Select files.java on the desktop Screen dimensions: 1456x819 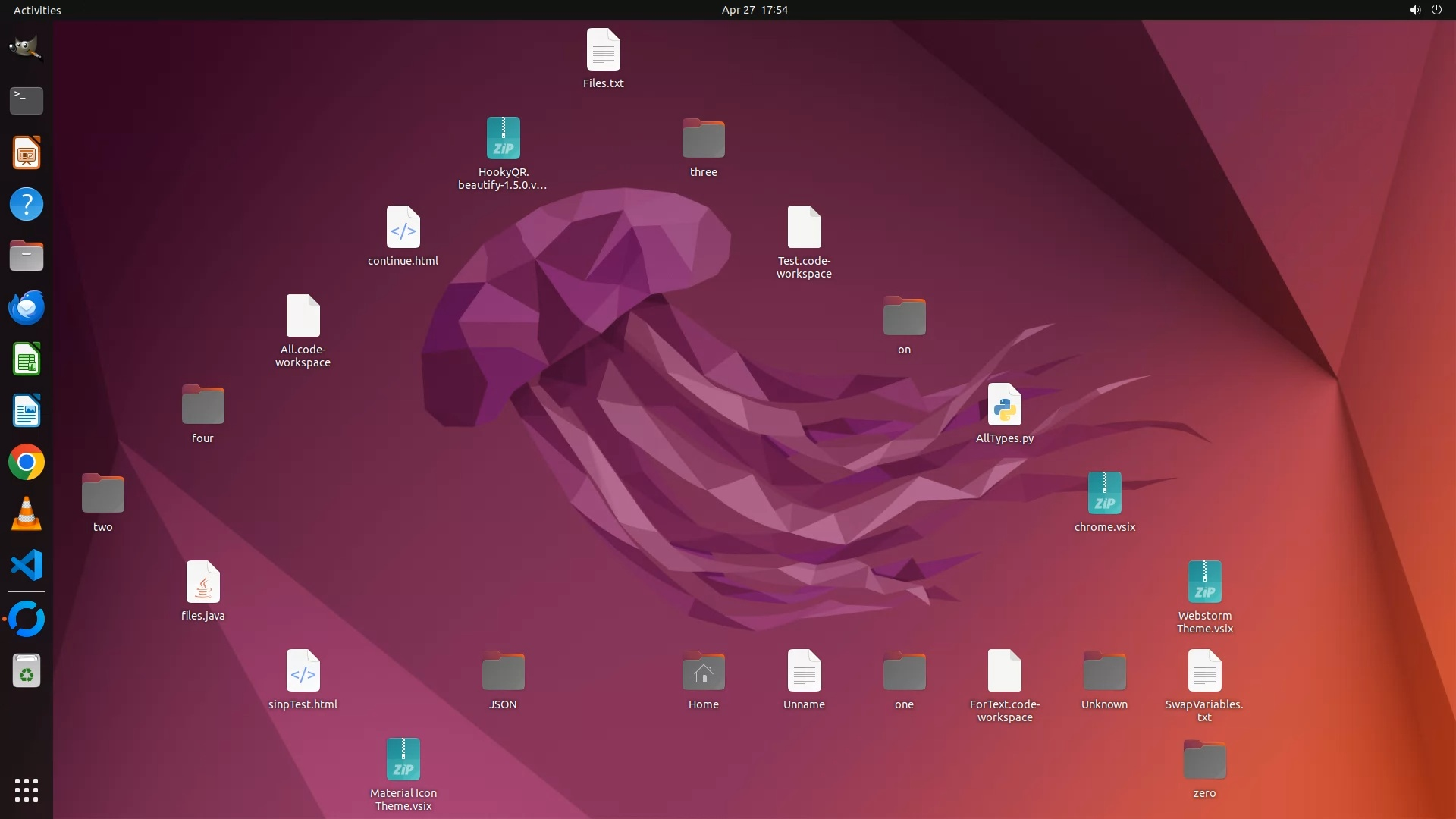(x=202, y=583)
